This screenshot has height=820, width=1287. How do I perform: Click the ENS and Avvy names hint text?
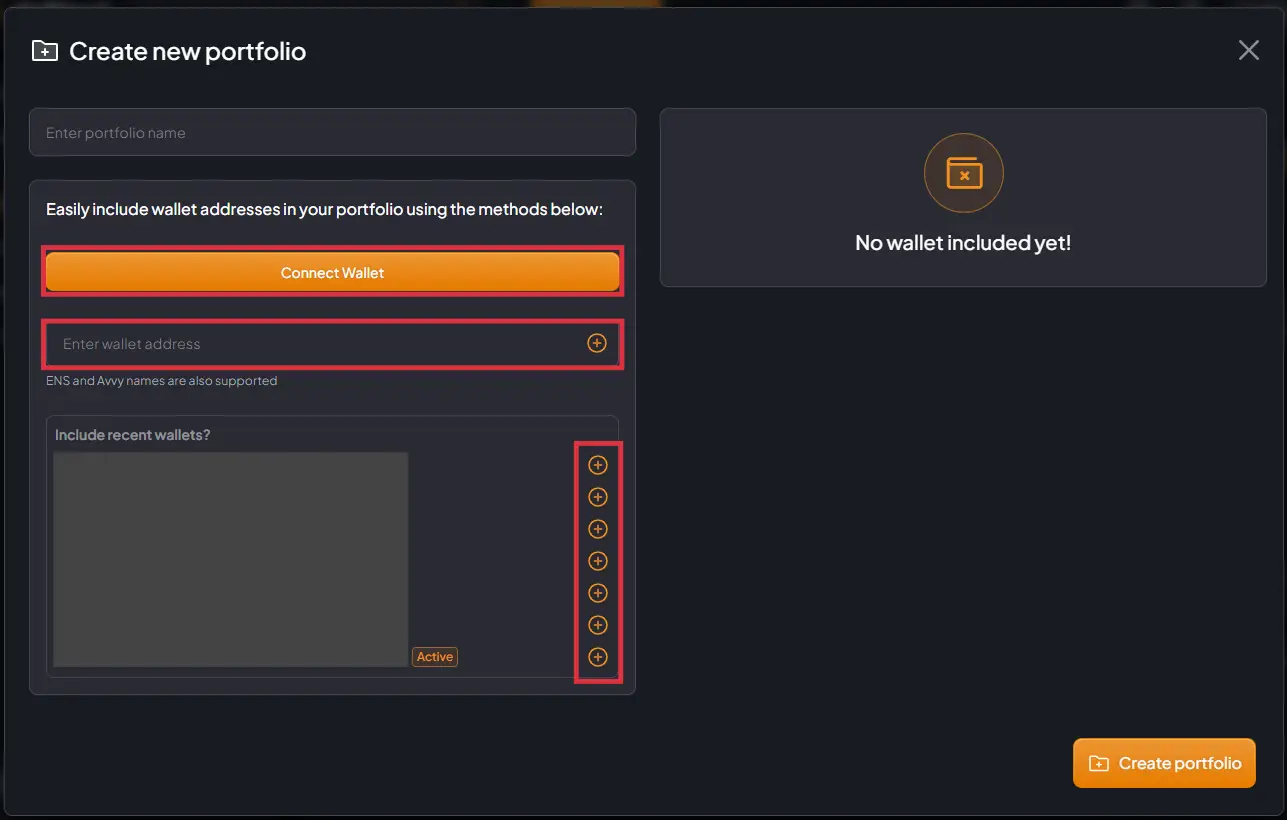point(161,381)
